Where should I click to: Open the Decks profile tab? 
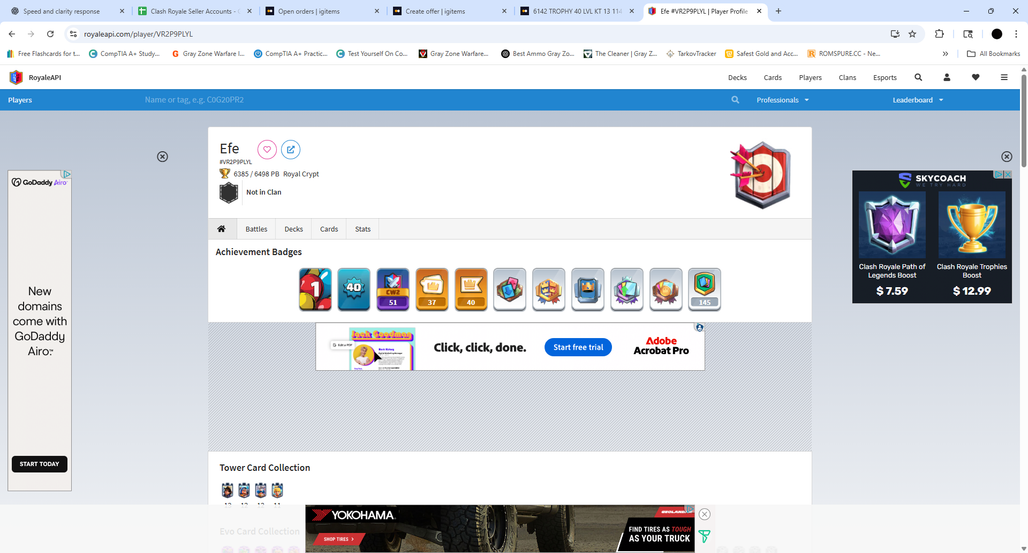click(x=294, y=229)
